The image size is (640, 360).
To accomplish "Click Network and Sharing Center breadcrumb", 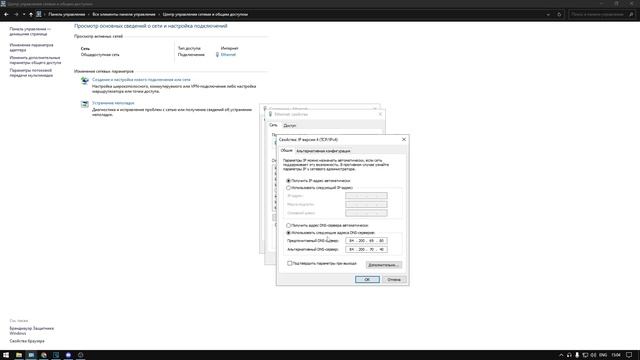I will tap(205, 14).
